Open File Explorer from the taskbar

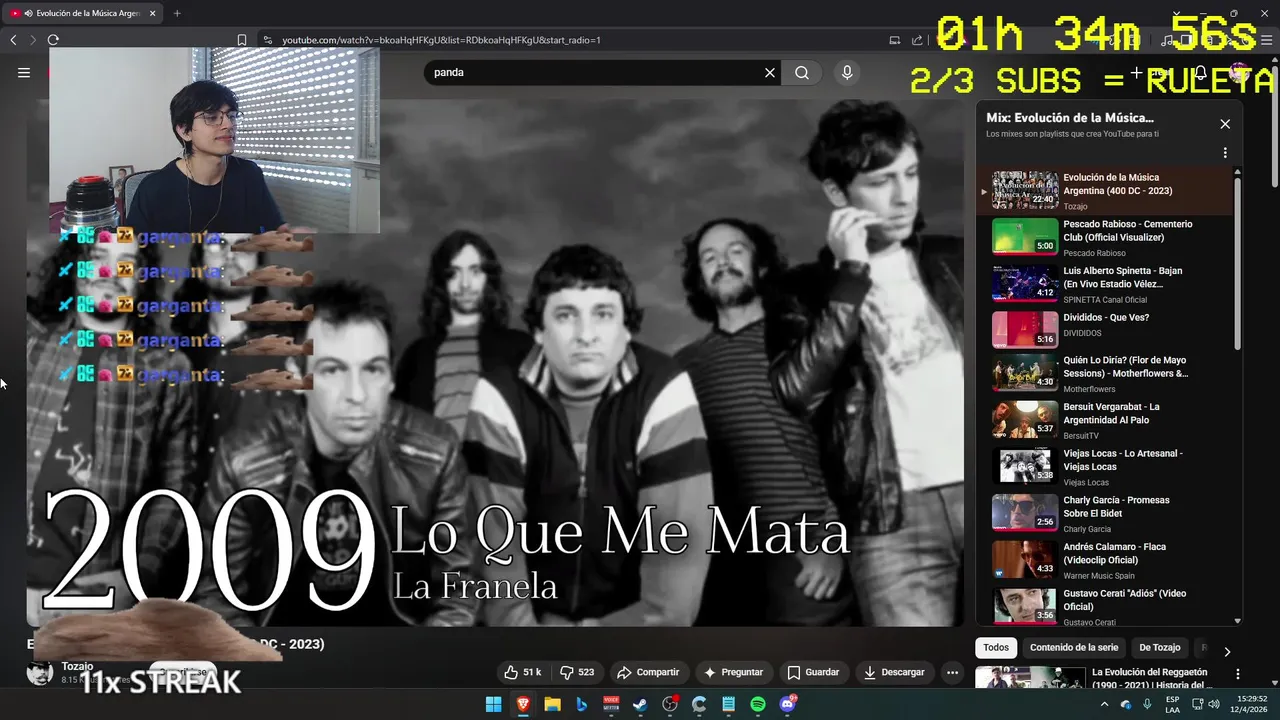[x=552, y=704]
